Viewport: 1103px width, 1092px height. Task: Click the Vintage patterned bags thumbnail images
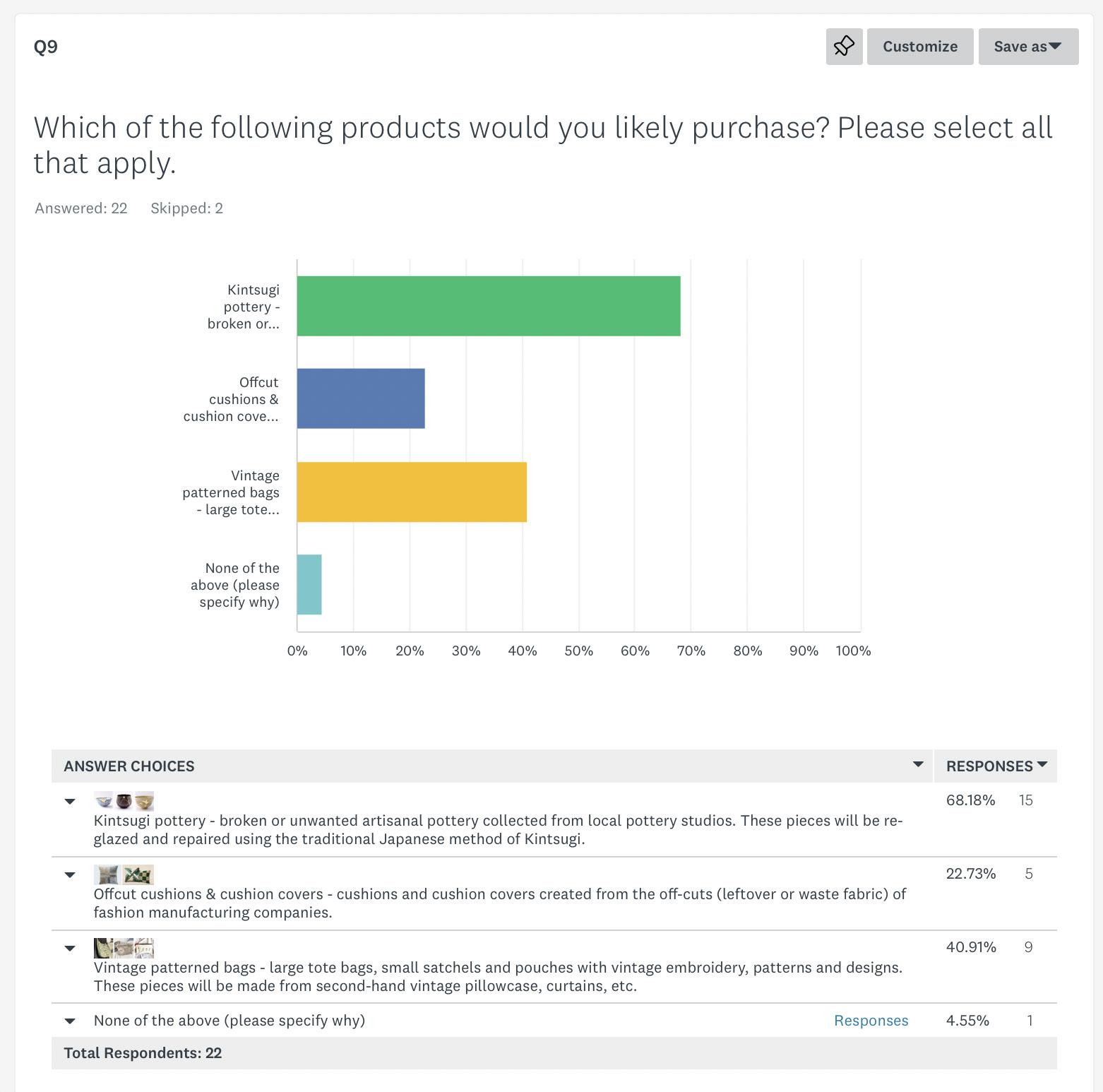click(124, 948)
